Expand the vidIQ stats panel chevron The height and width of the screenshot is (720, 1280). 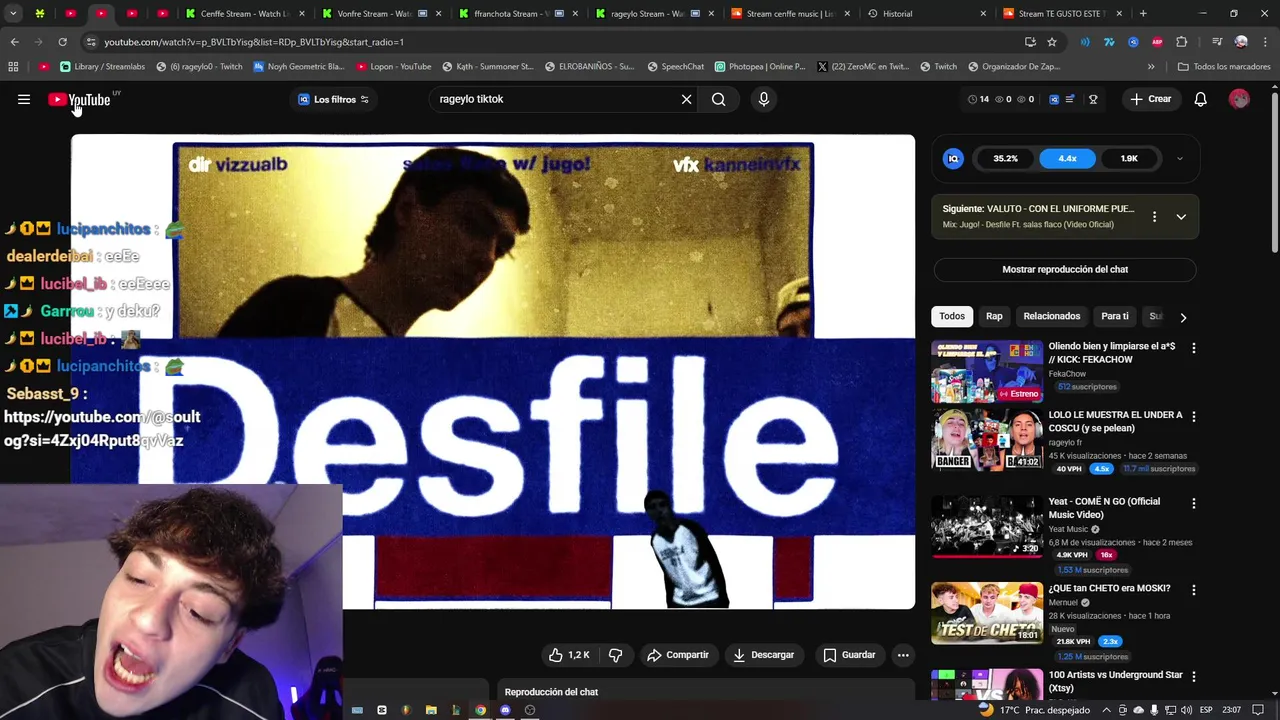[x=1179, y=158]
